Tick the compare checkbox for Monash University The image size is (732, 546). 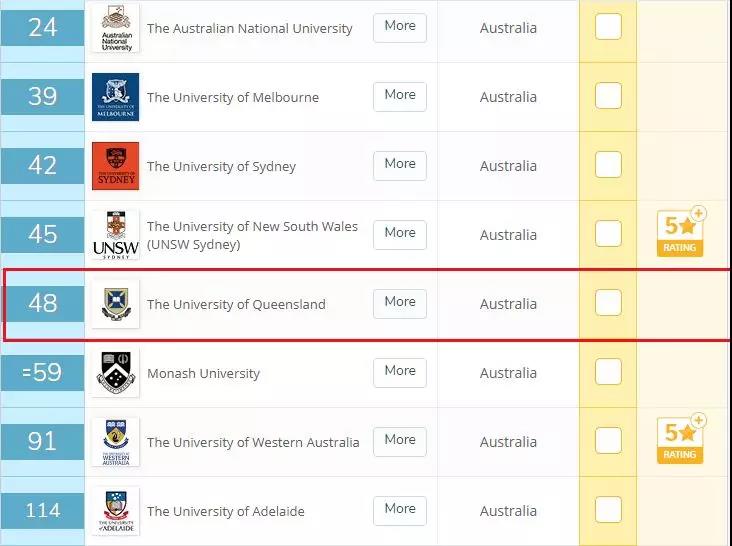[x=608, y=371]
